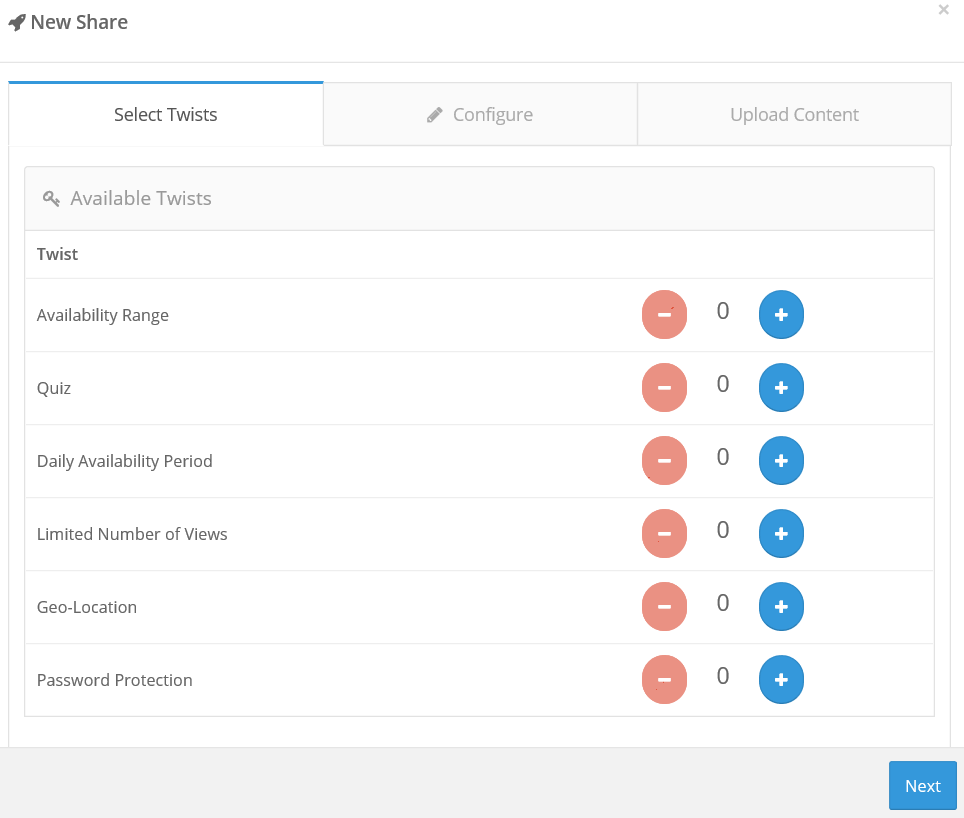Select the Quiz label
The height and width of the screenshot is (818, 964).
pos(54,388)
